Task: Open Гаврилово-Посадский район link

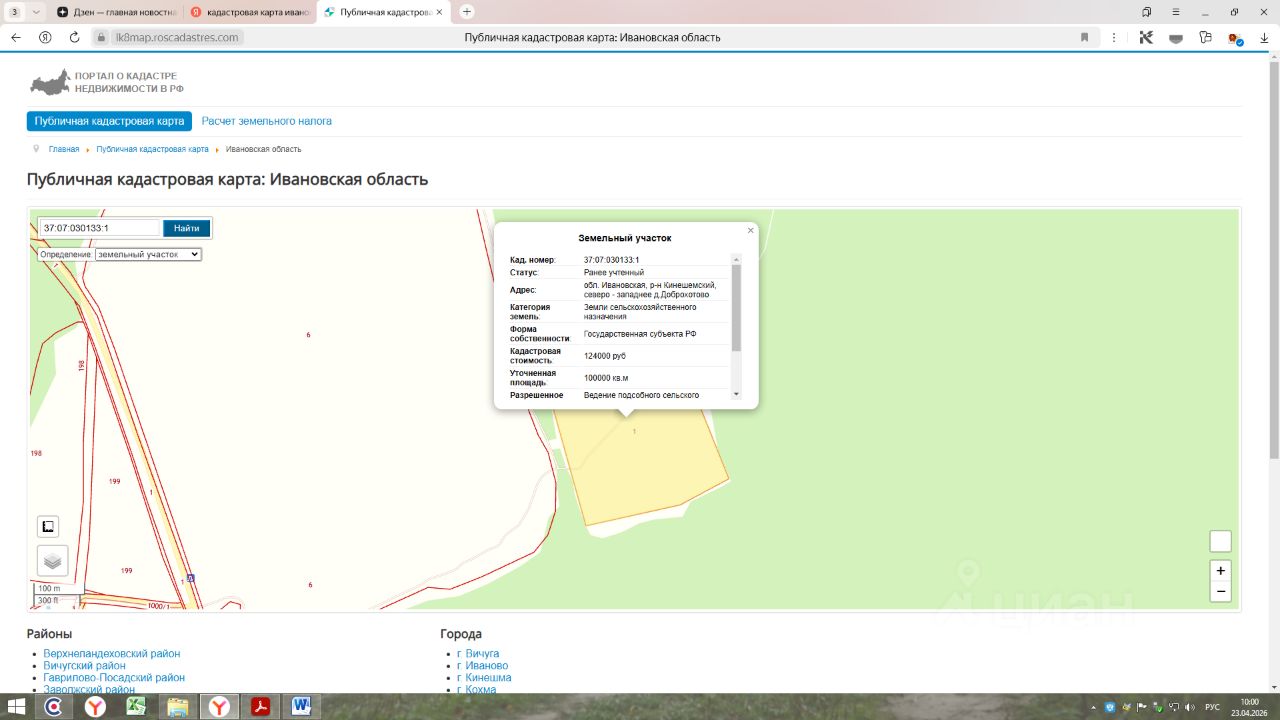Action: tap(114, 678)
